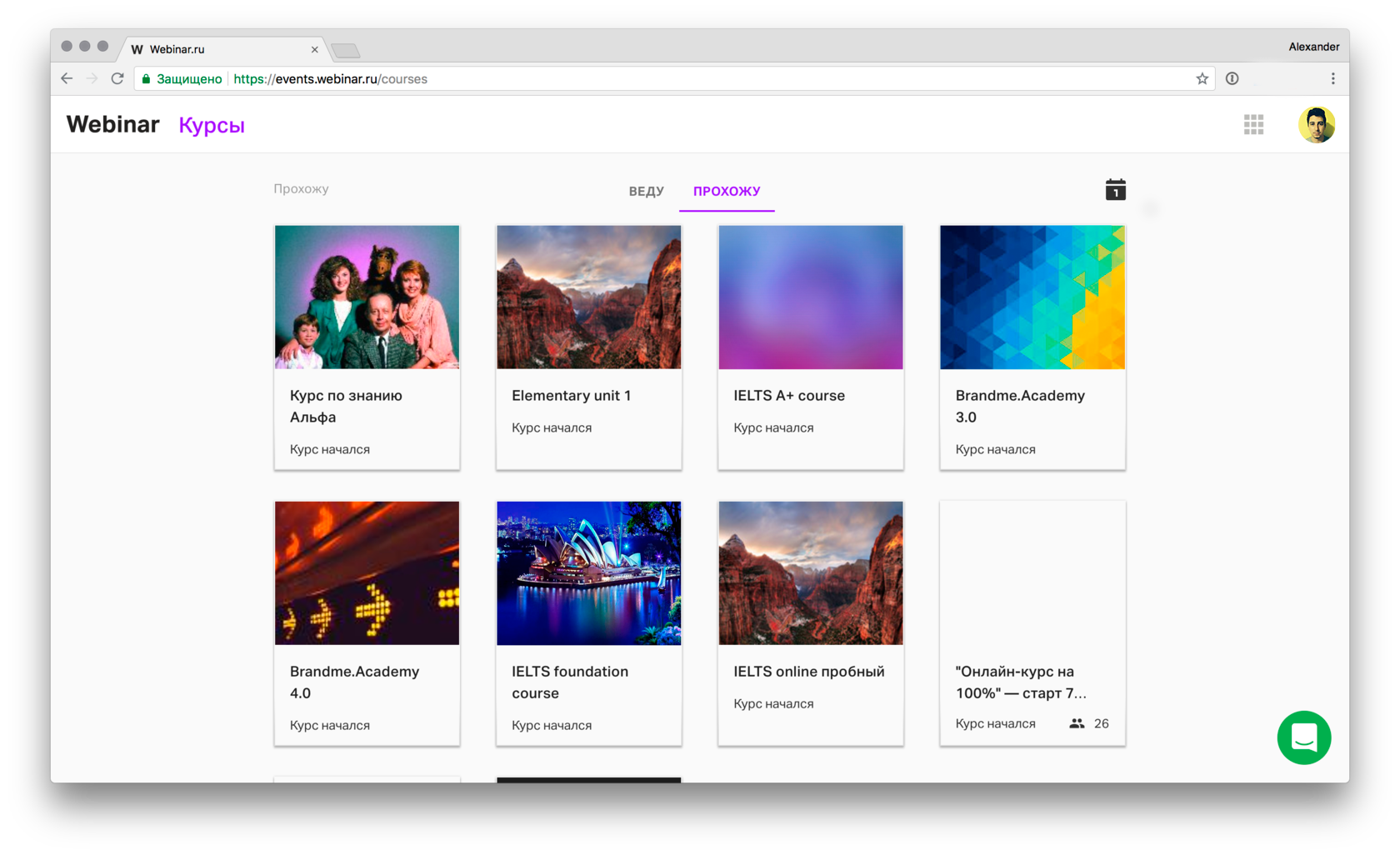Click the Brandme.Academy 3.0 title
The height and width of the screenshot is (855, 1400).
click(x=1020, y=406)
